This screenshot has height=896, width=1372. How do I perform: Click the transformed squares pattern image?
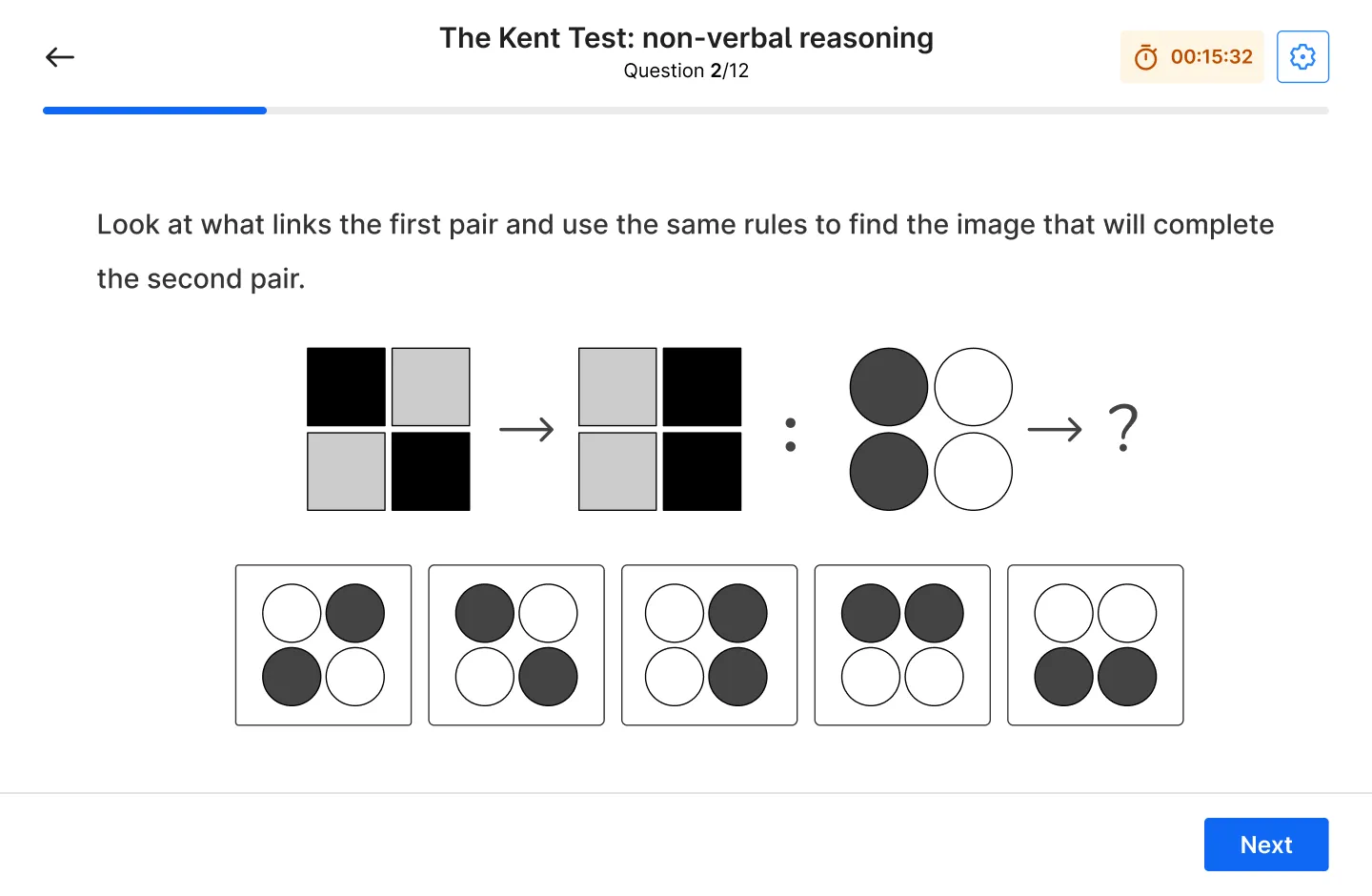click(660, 429)
